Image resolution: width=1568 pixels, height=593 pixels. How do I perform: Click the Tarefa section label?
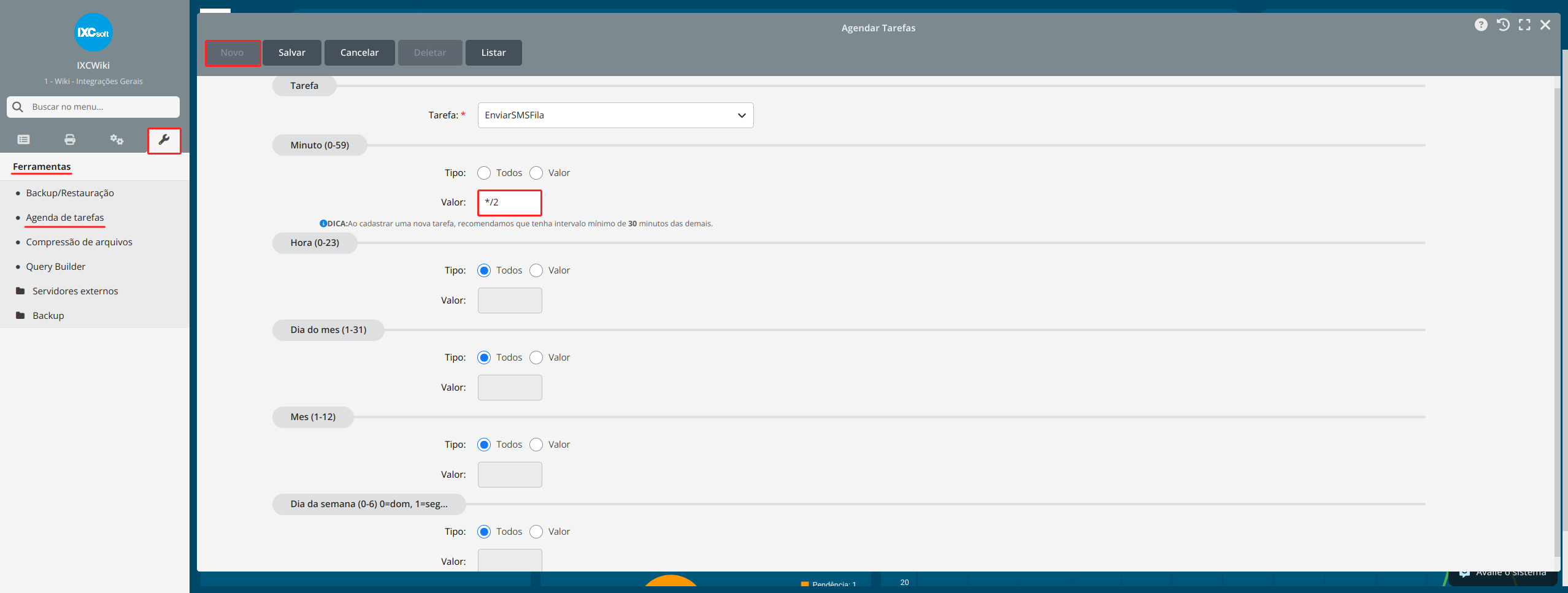click(x=304, y=86)
